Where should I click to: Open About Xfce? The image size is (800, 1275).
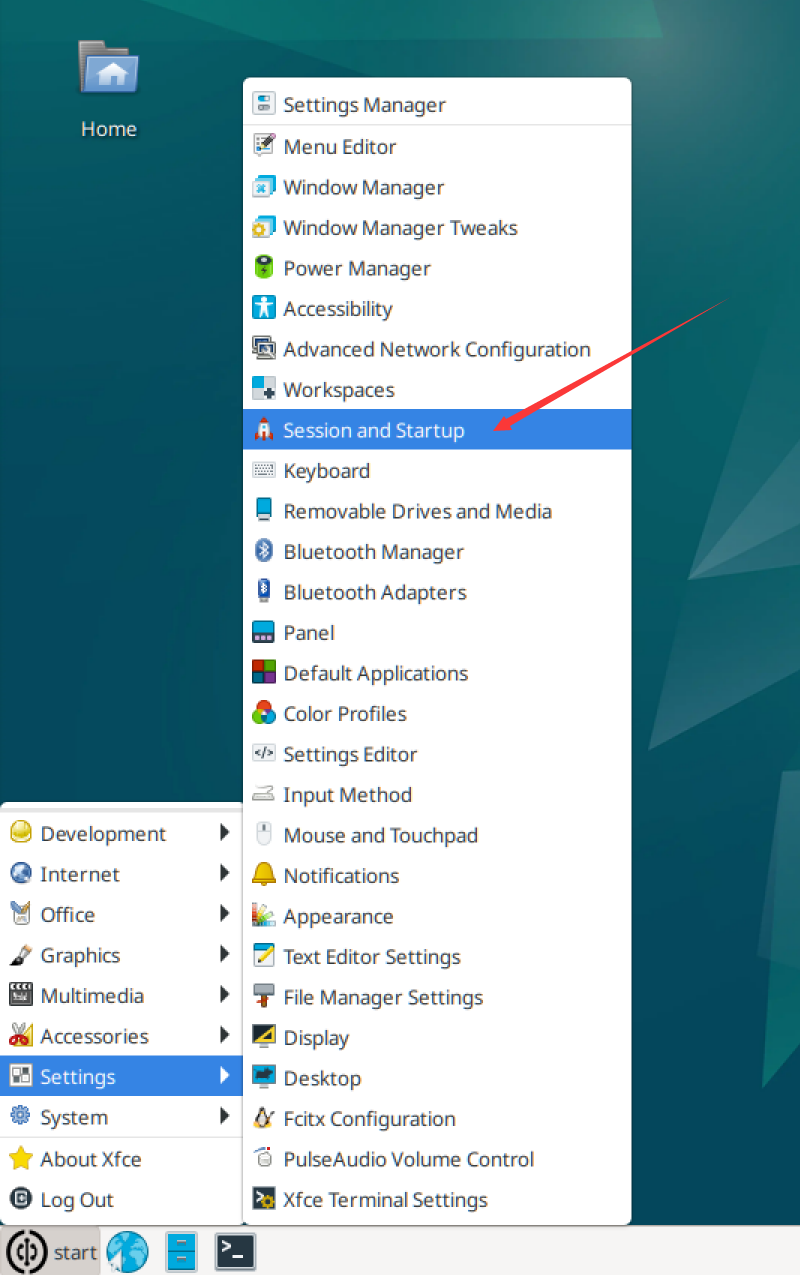[121, 1159]
